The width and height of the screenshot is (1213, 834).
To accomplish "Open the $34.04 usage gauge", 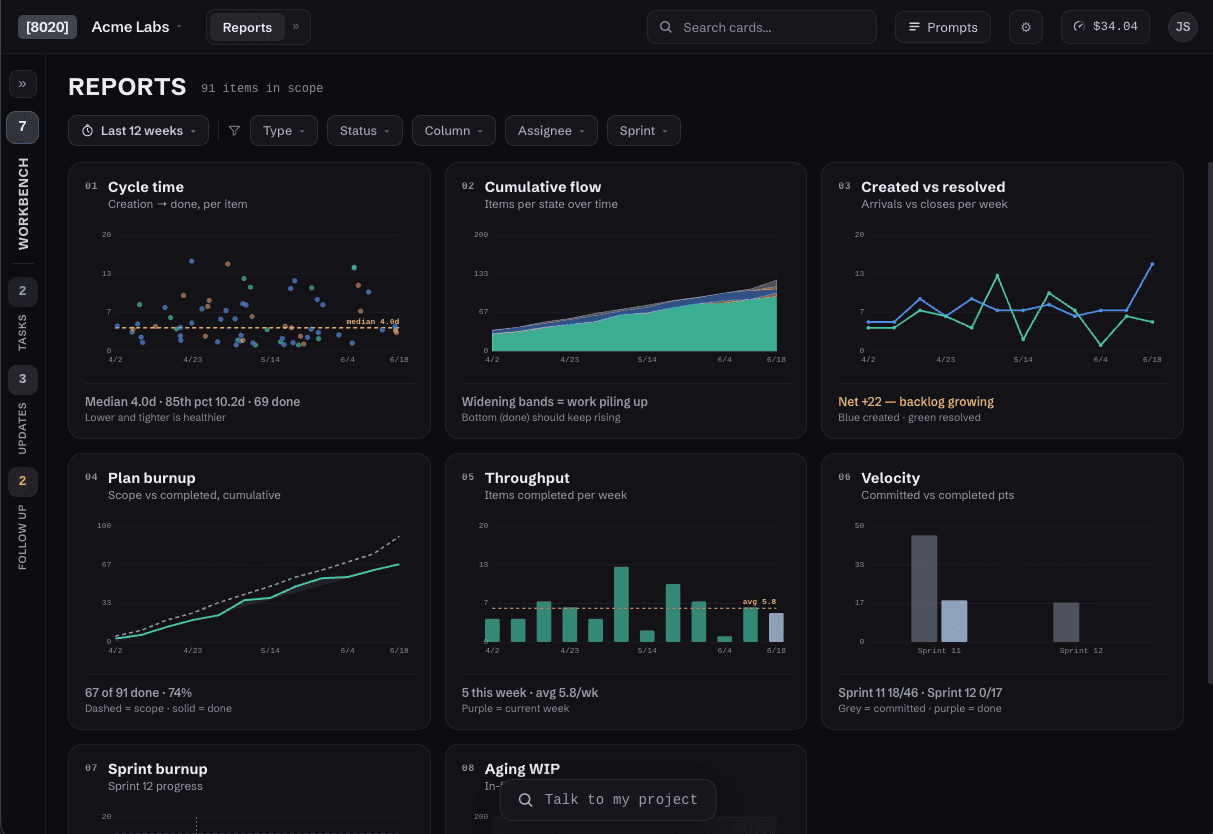I will [1105, 27].
